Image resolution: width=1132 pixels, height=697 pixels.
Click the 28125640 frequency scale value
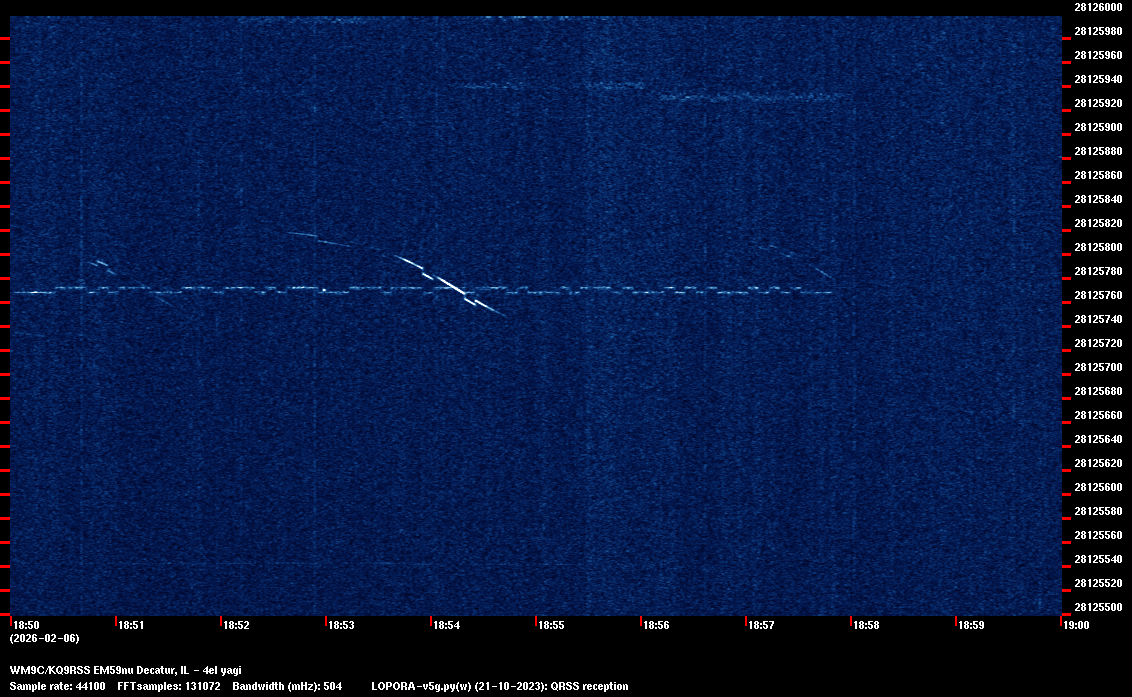1097,439
